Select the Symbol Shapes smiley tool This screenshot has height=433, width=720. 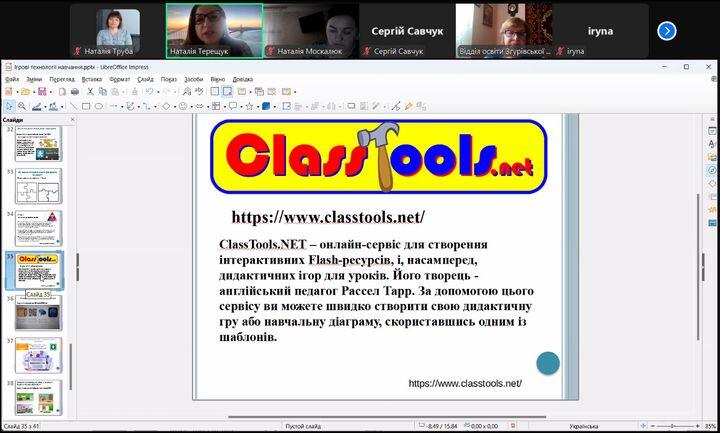(183, 107)
